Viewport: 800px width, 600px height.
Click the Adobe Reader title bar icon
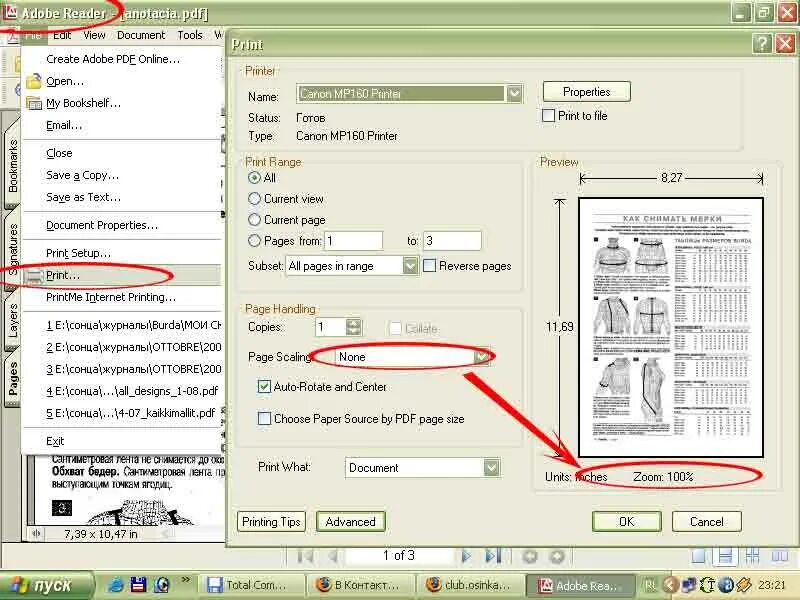pos(10,12)
